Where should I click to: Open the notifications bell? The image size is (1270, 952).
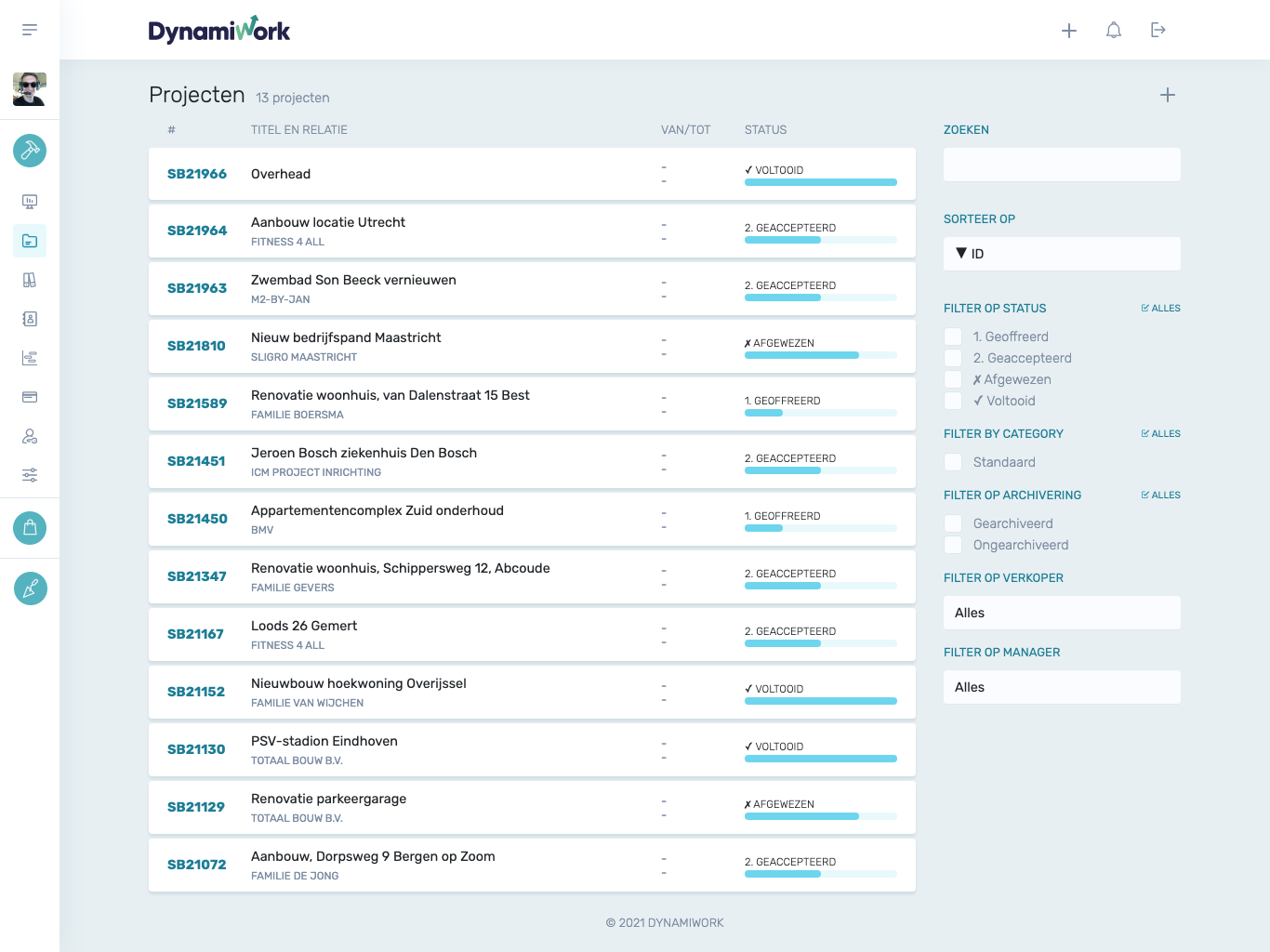[x=1114, y=31]
